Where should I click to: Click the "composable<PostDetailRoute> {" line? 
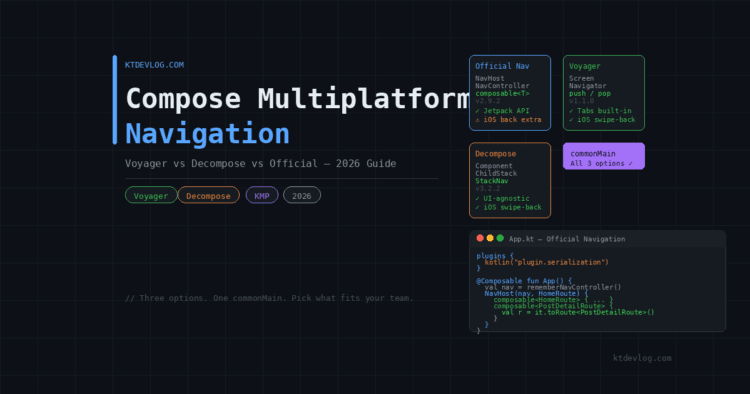(553, 306)
